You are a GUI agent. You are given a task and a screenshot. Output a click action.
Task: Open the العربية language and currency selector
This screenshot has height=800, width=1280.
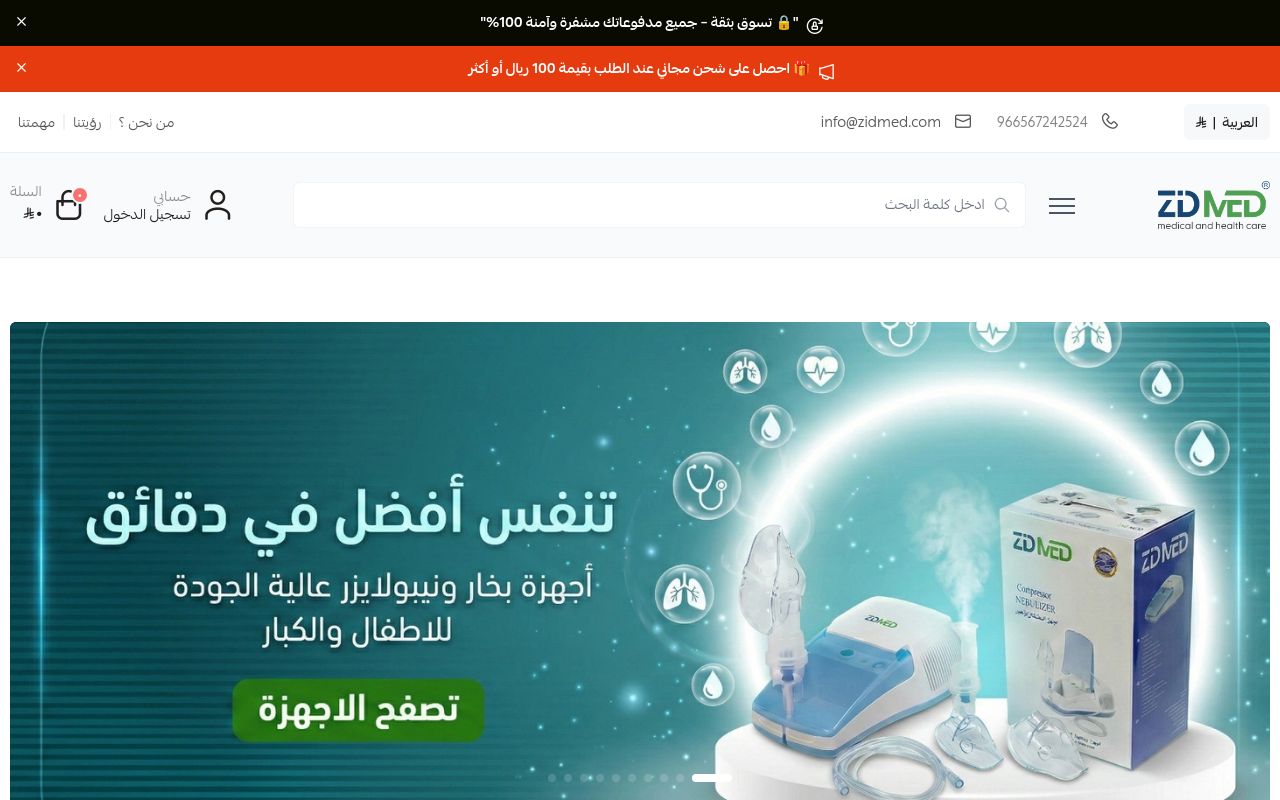[x=1227, y=122]
